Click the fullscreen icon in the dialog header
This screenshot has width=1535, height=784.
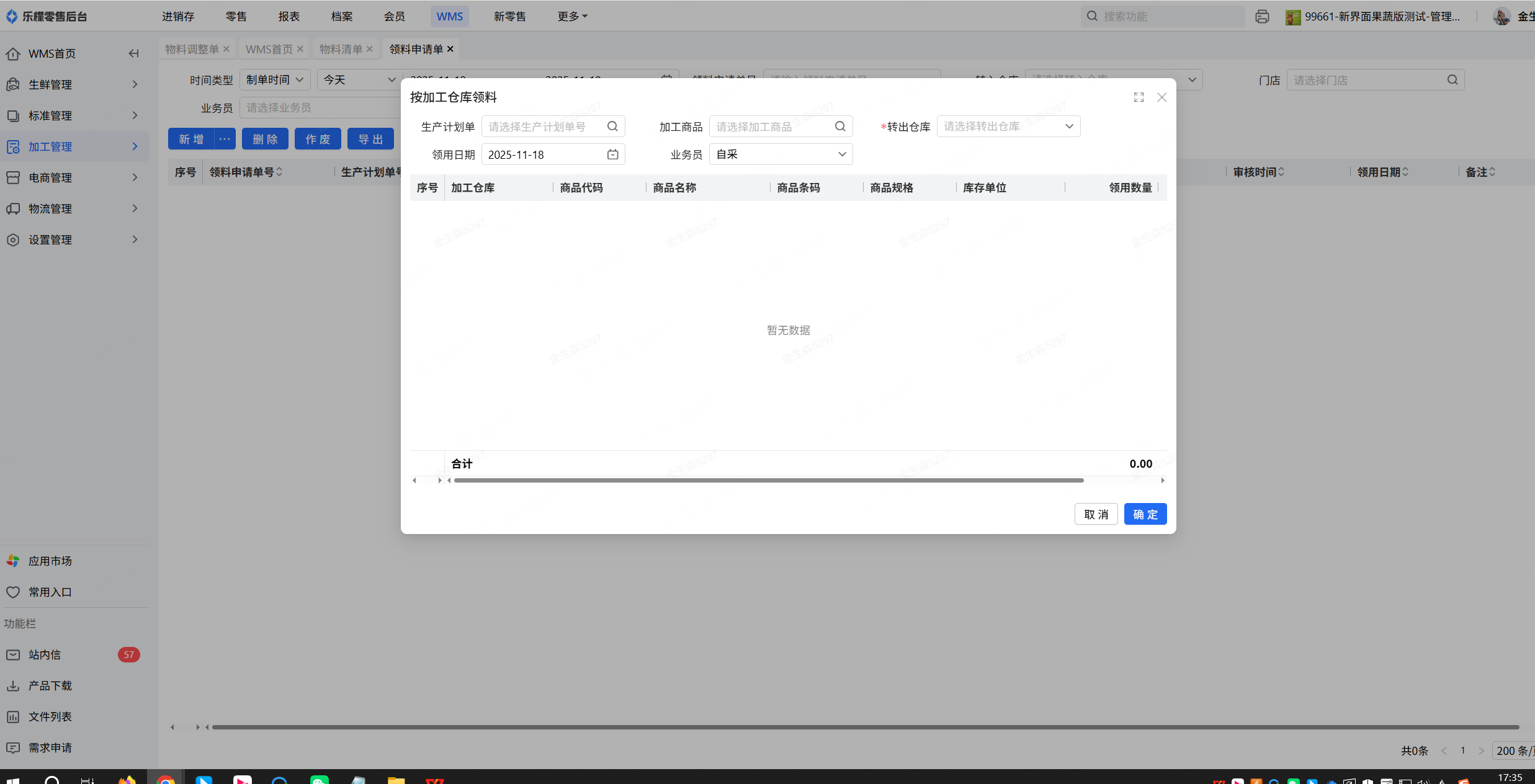tap(1139, 97)
